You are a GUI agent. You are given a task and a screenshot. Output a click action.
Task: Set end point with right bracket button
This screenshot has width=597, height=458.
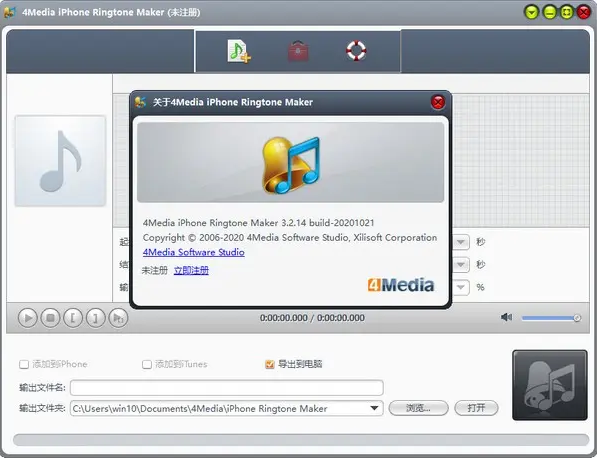pos(95,318)
